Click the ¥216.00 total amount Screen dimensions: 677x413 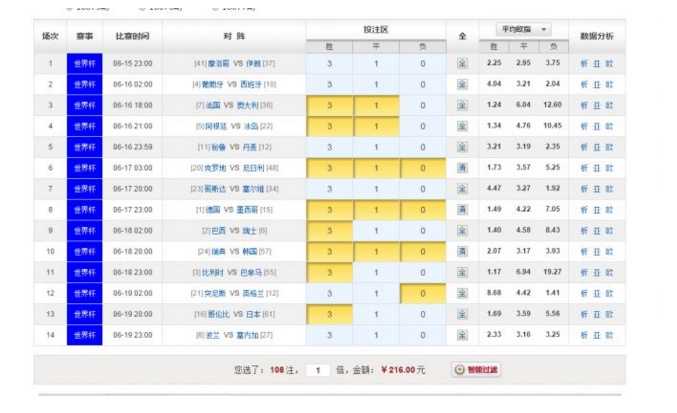398,370
